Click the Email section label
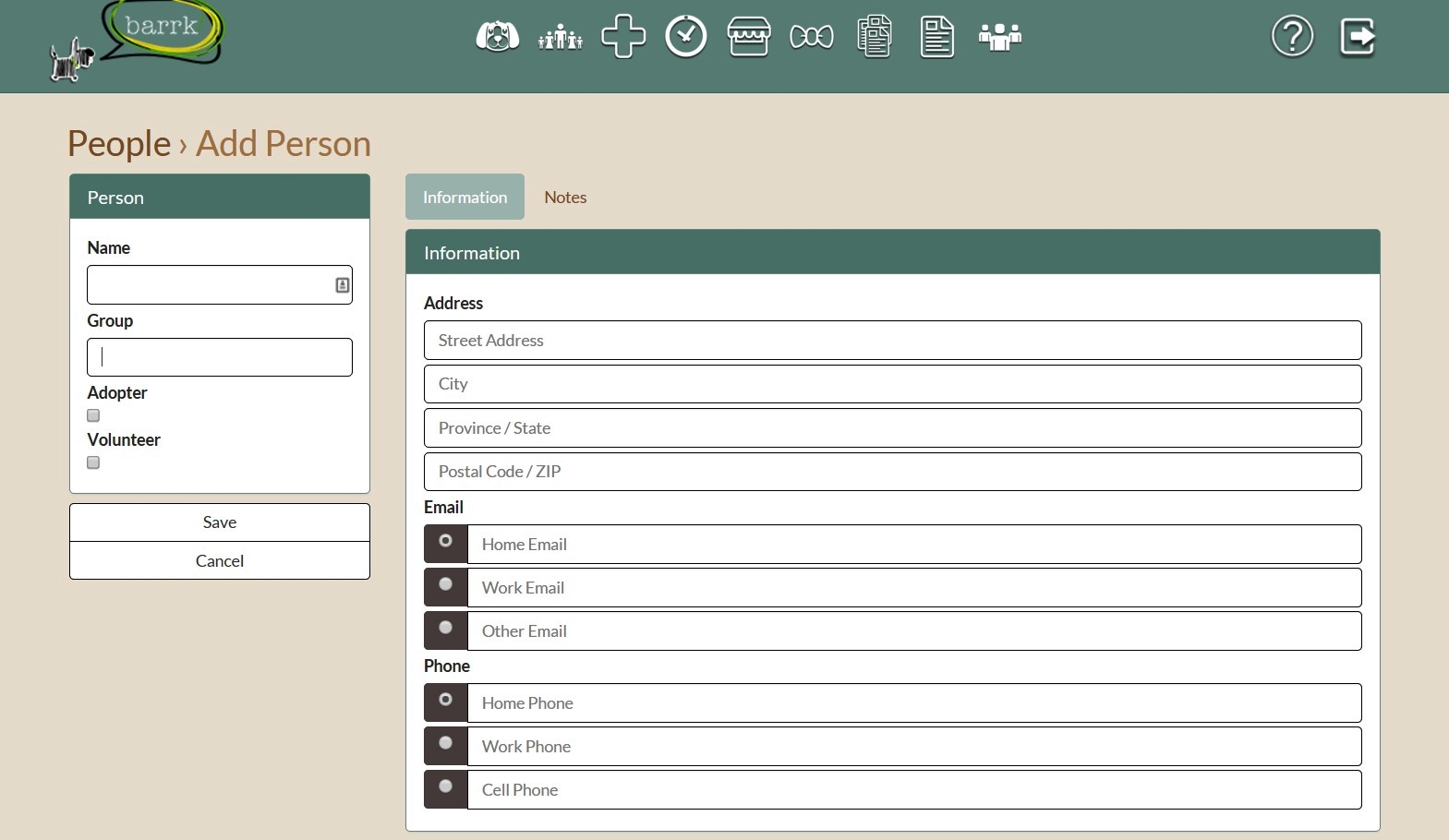 coord(443,507)
